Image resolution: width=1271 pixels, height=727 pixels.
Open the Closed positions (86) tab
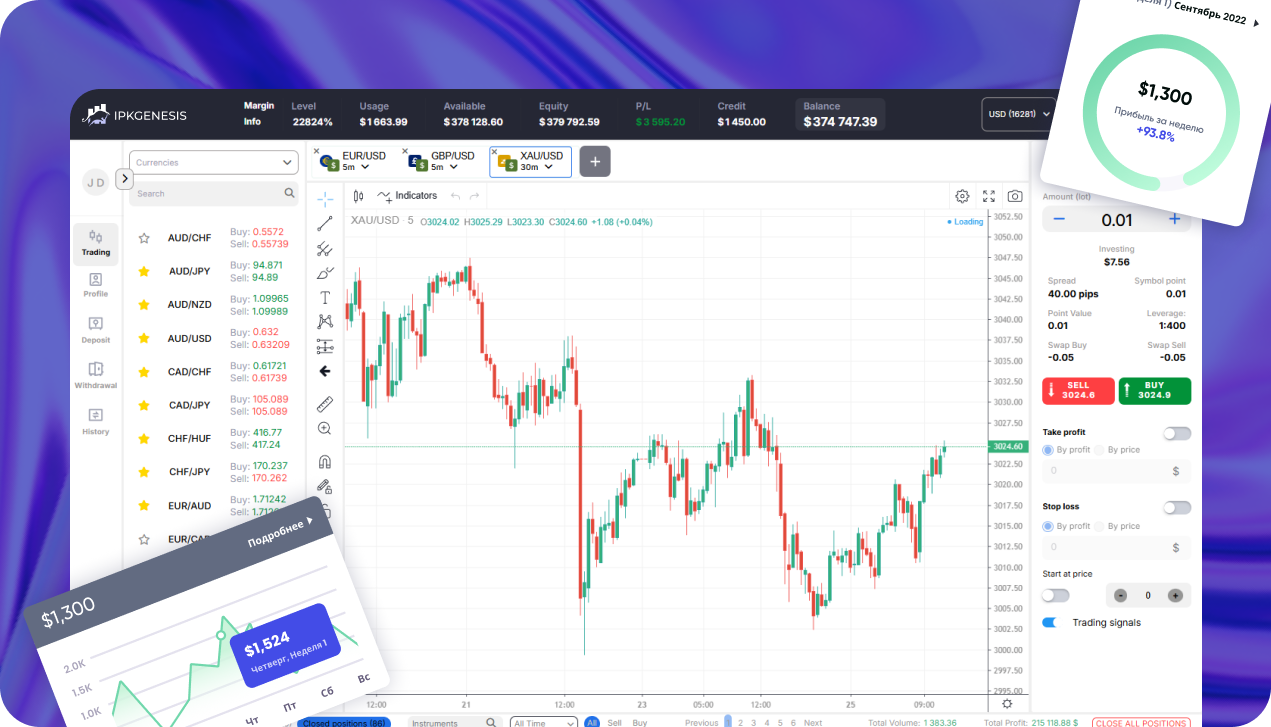click(x=344, y=722)
